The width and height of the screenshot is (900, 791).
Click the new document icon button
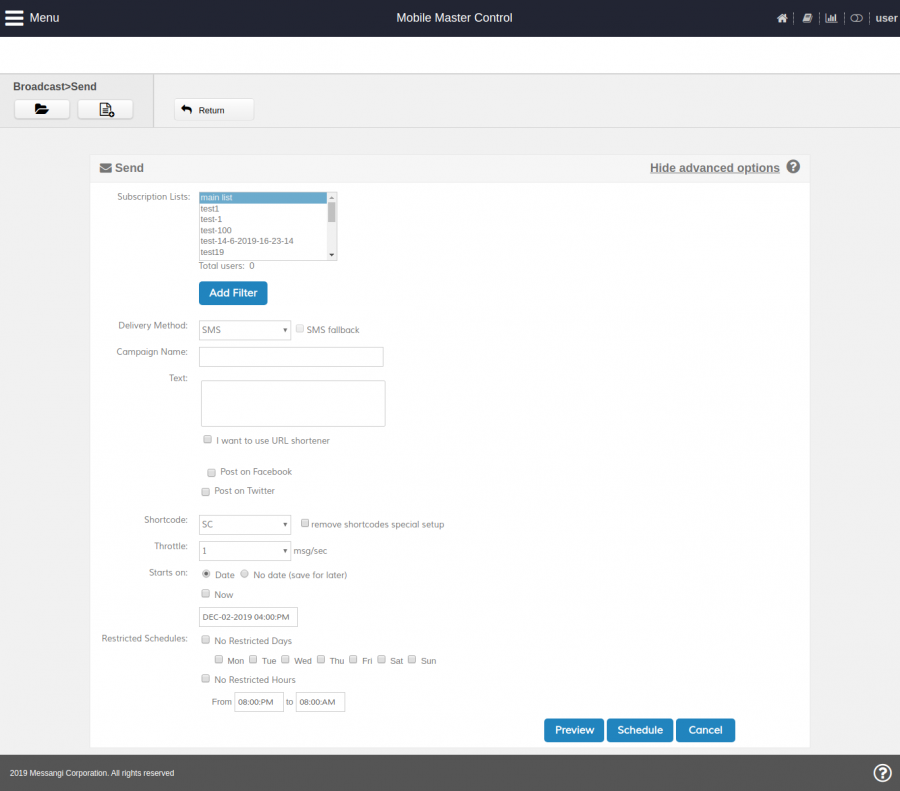(x=105, y=110)
